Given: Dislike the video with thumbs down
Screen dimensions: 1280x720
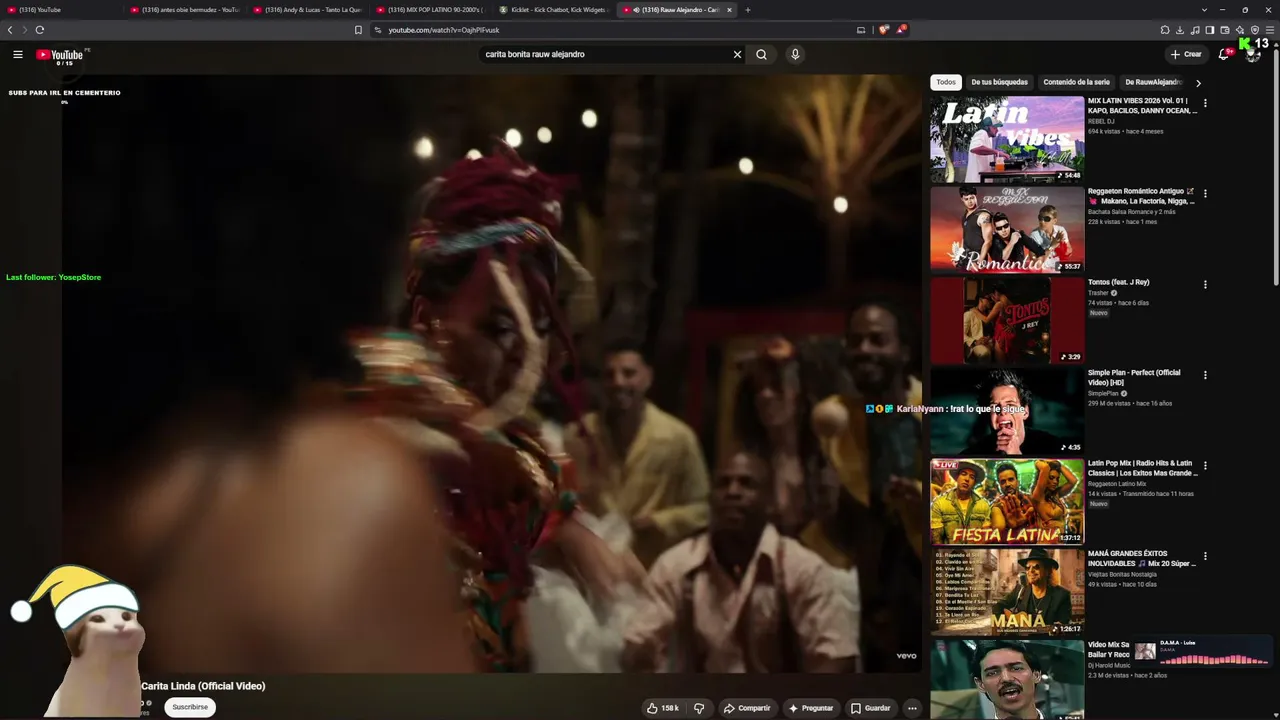Looking at the screenshot, I should (699, 708).
